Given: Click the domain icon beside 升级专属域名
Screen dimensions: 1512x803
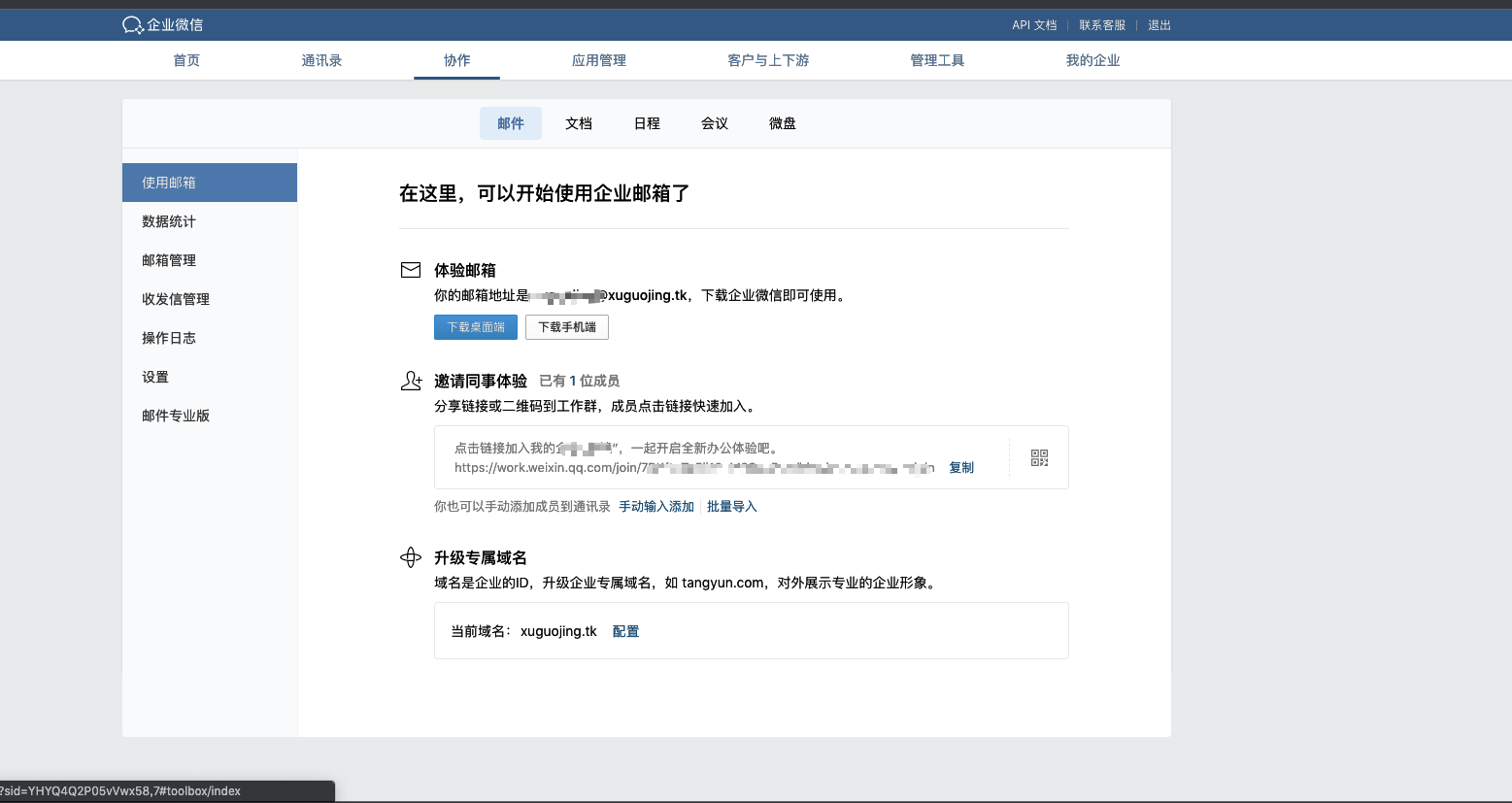Looking at the screenshot, I should 411,557.
